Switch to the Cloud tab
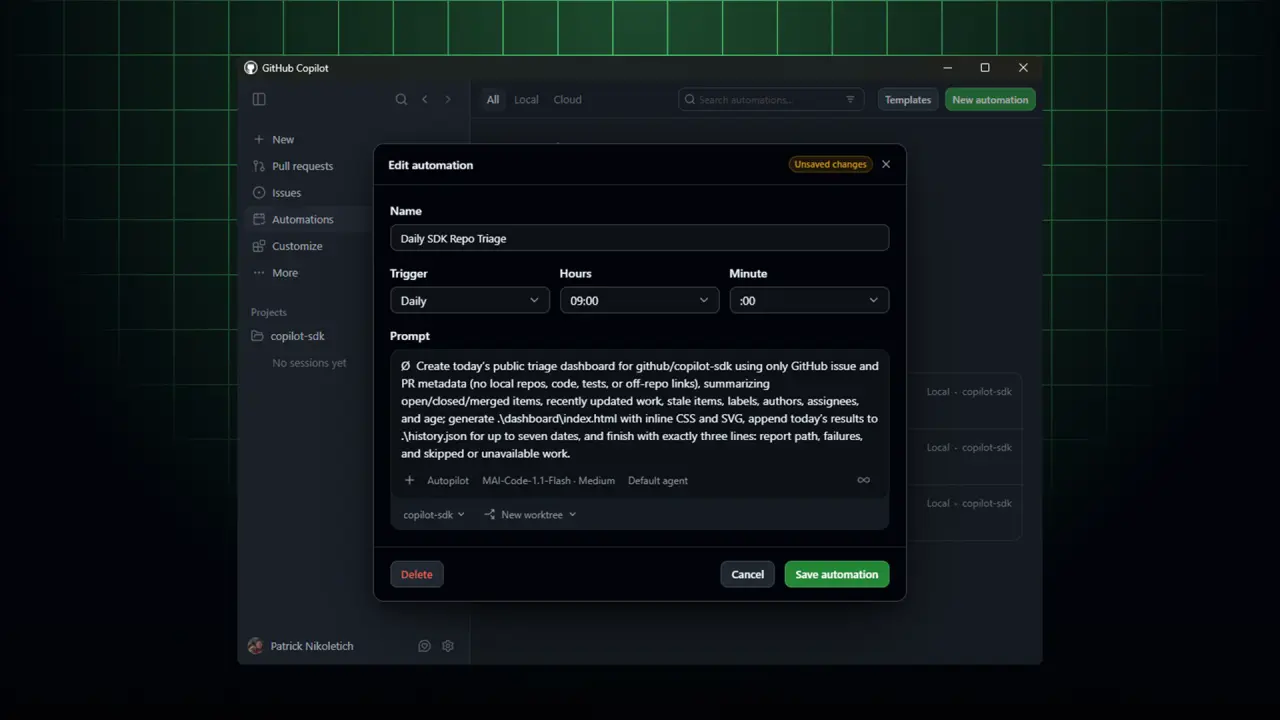 pos(567,99)
